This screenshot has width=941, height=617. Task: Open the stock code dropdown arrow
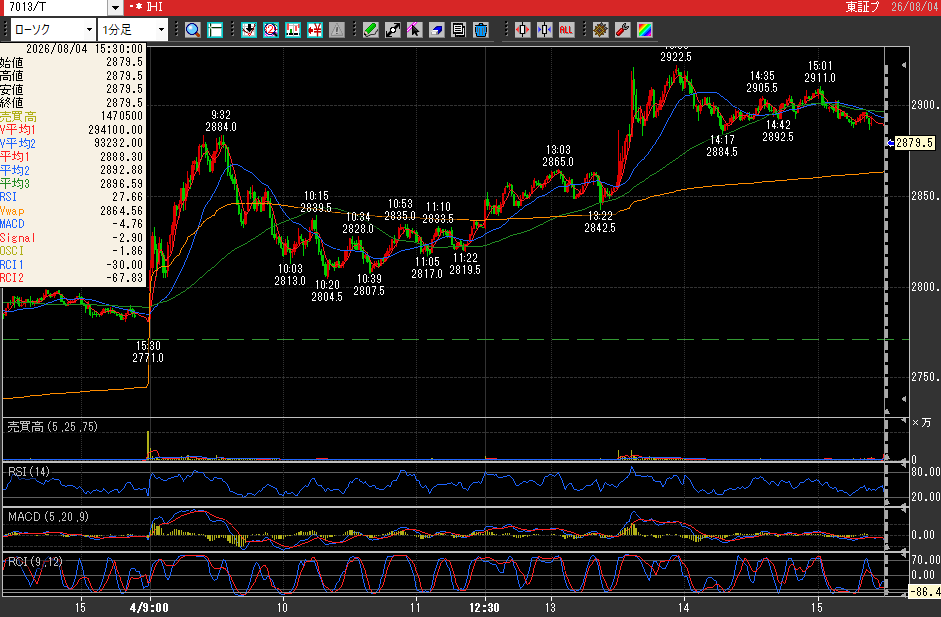pos(116,7)
